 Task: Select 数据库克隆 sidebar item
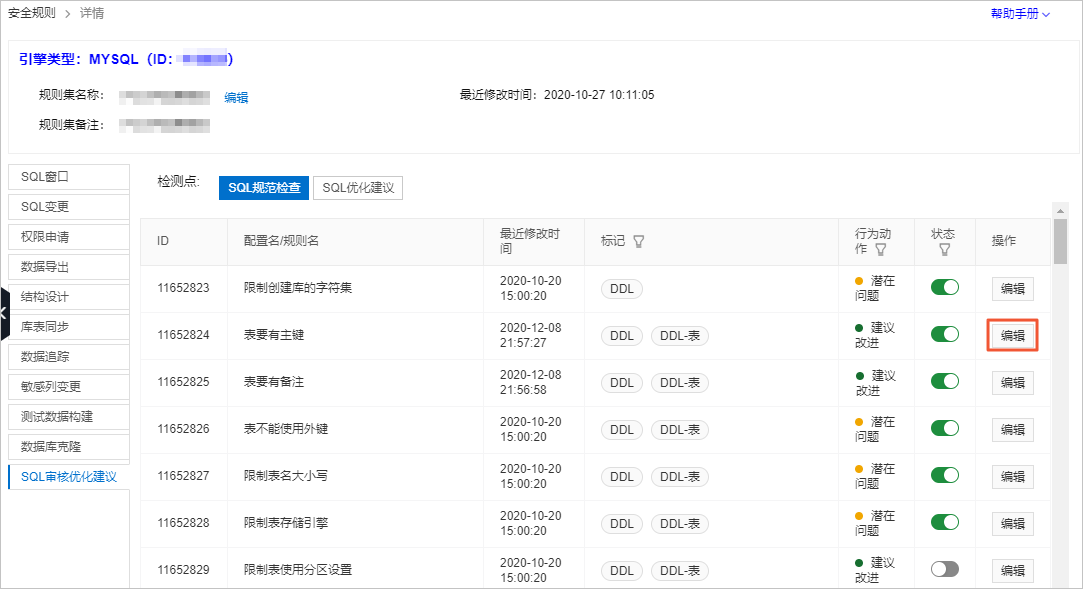(69, 447)
